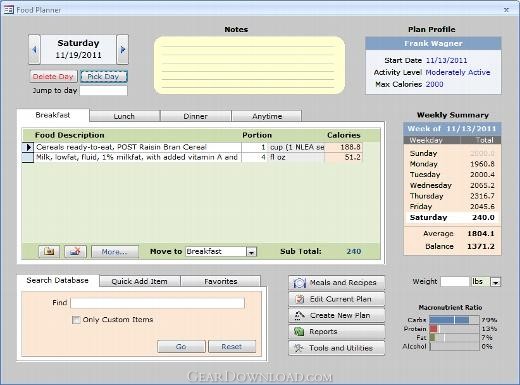Switch to the Lunch tab
Image resolution: width=520 pixels, height=385 pixels.
coord(124,116)
